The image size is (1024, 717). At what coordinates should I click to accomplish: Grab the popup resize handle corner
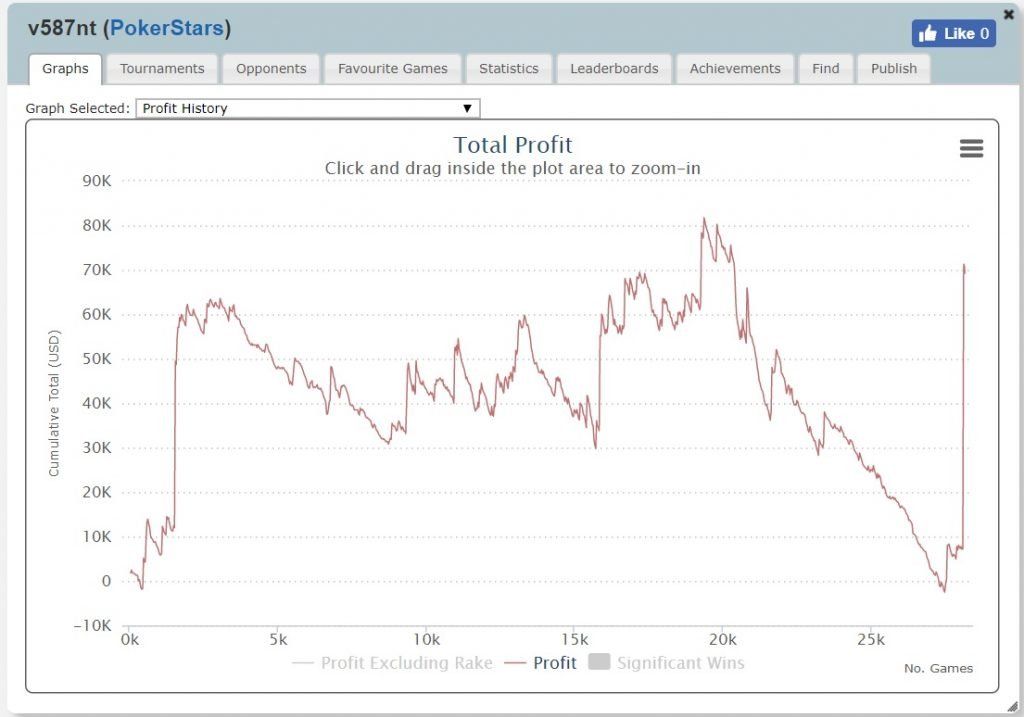[1012, 707]
